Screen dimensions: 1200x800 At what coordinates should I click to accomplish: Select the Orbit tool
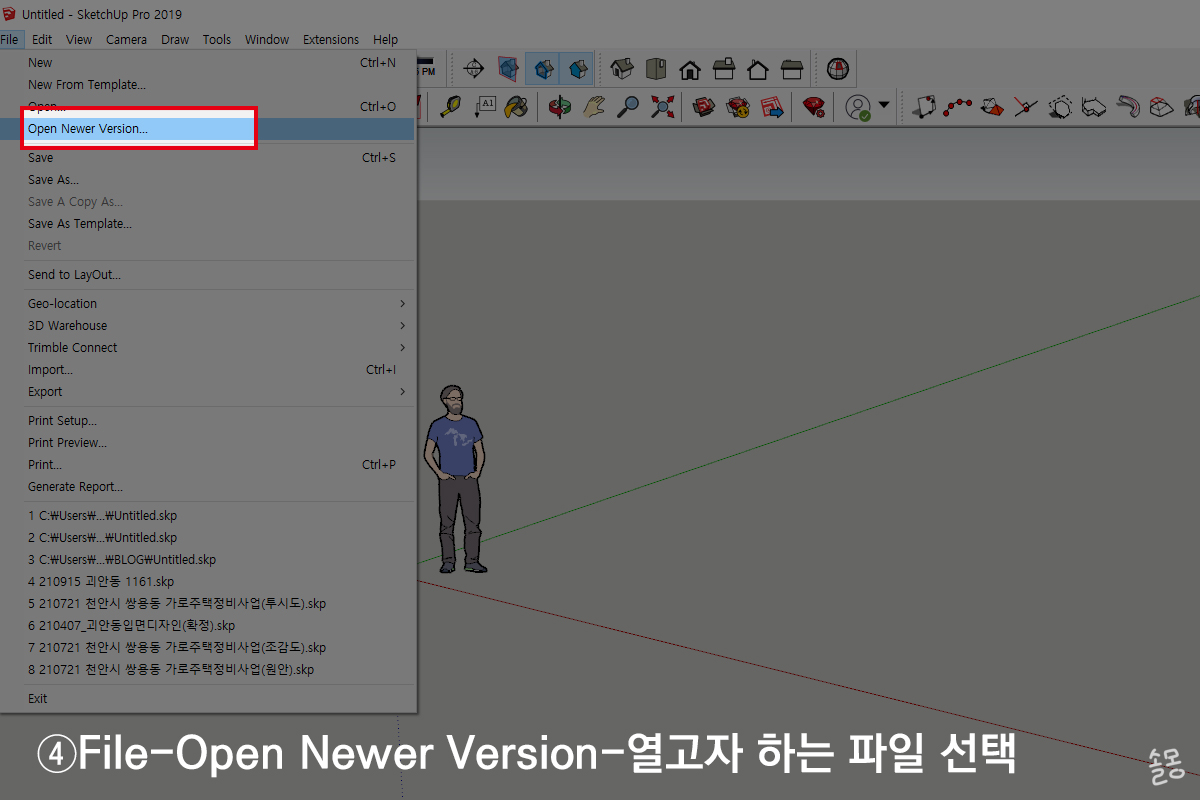pyautogui.click(x=561, y=106)
